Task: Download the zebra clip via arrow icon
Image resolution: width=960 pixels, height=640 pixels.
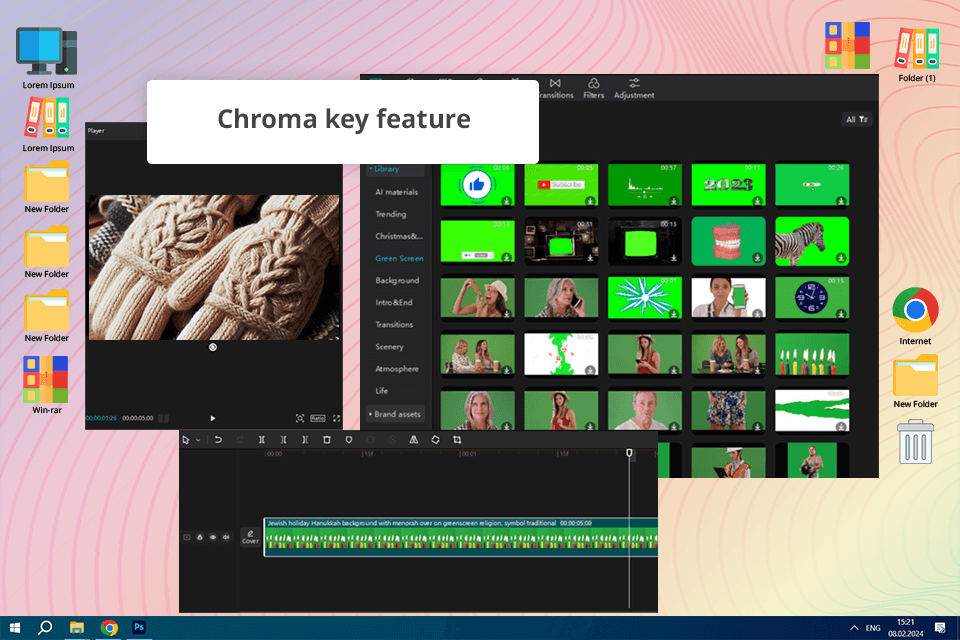Action: [x=841, y=258]
